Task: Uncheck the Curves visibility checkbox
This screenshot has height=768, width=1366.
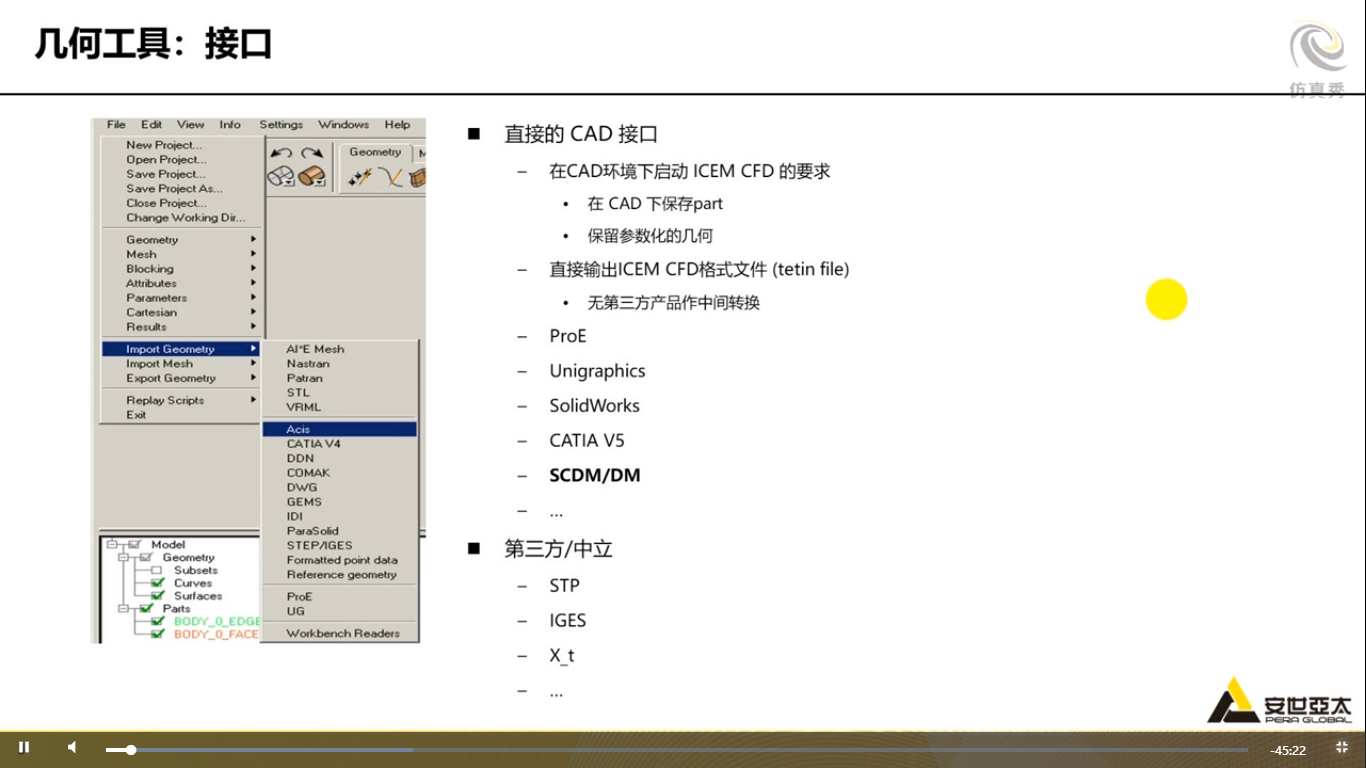Action: (156, 584)
